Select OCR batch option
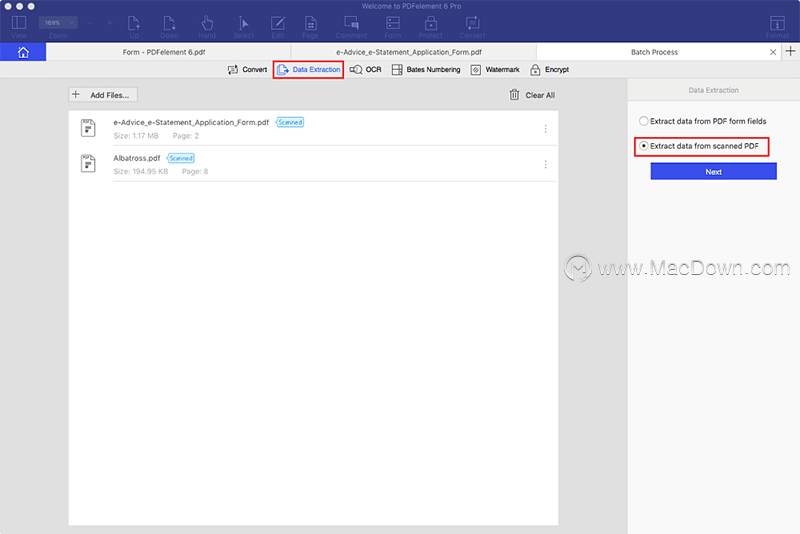The image size is (800, 534). click(365, 69)
